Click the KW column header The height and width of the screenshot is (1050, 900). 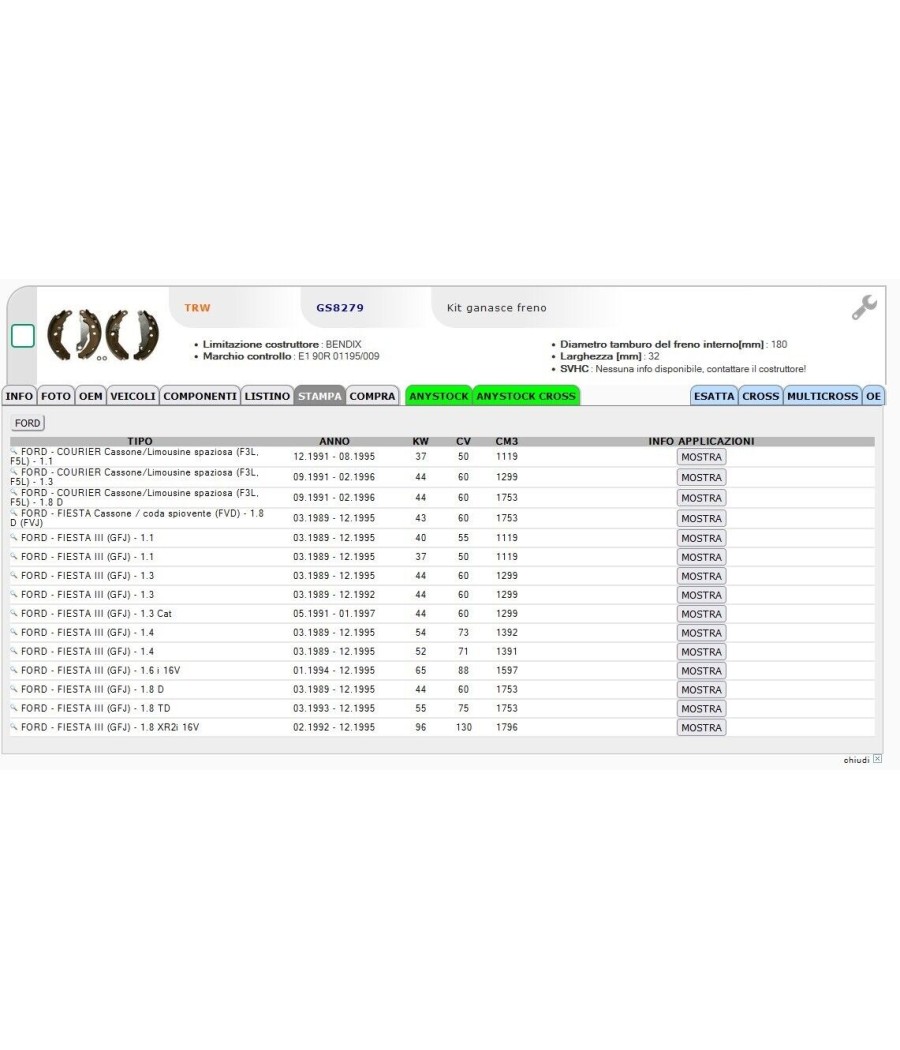click(x=421, y=441)
